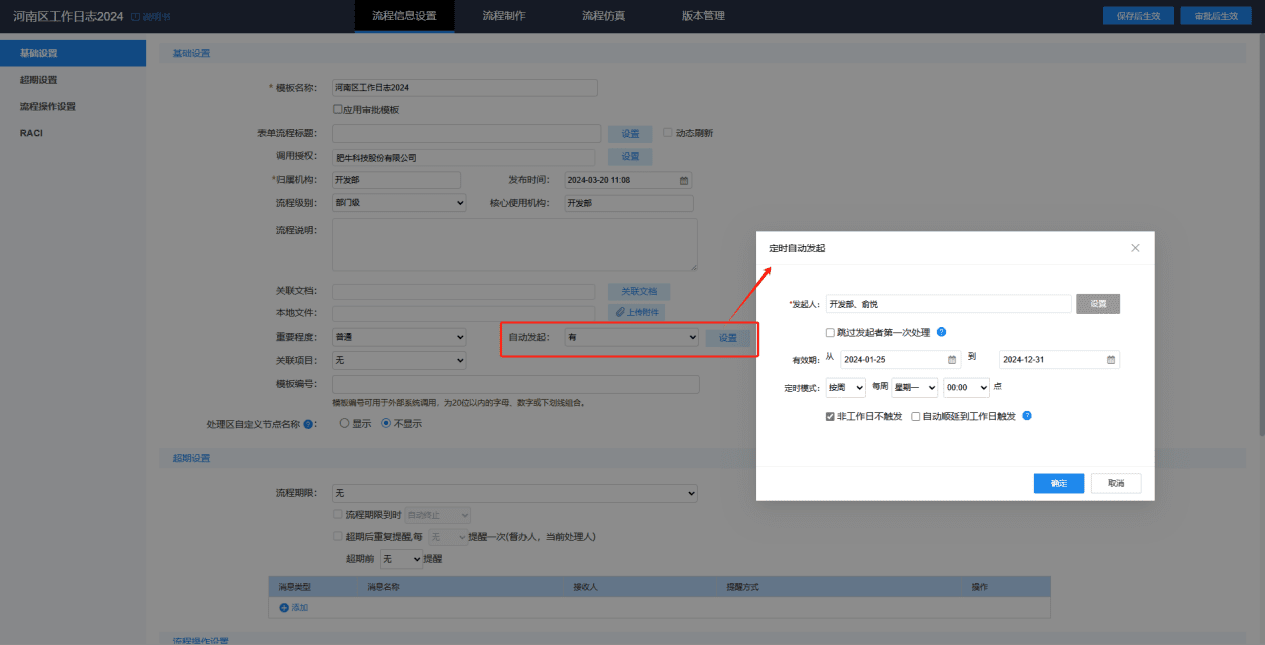The width and height of the screenshot is (1265, 645).
Task: Click the icon beside title 河南区工作日志2024
Action: coord(135,16)
